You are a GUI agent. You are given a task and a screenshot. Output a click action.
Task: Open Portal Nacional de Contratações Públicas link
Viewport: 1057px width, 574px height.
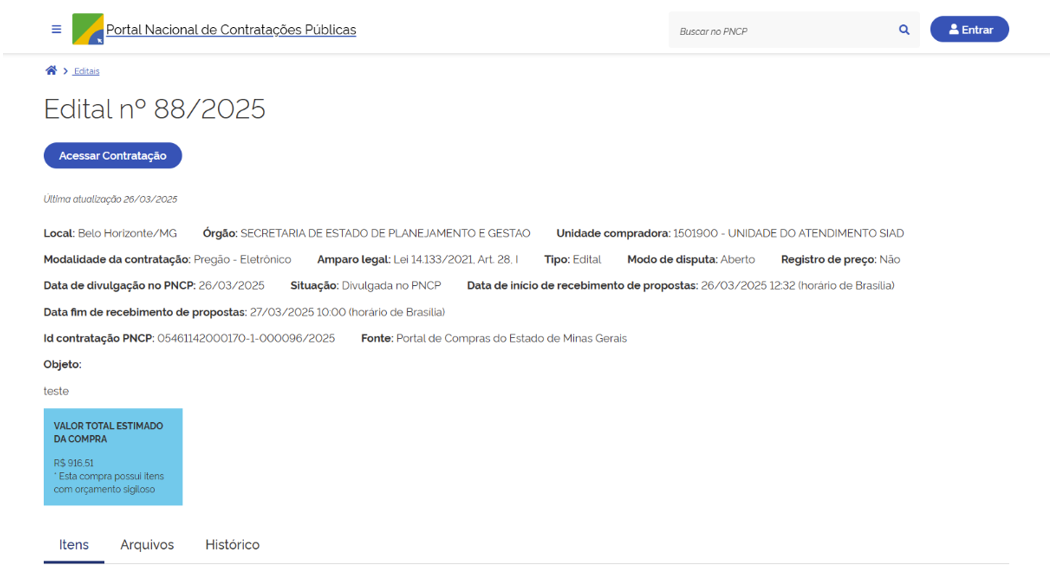(x=231, y=30)
